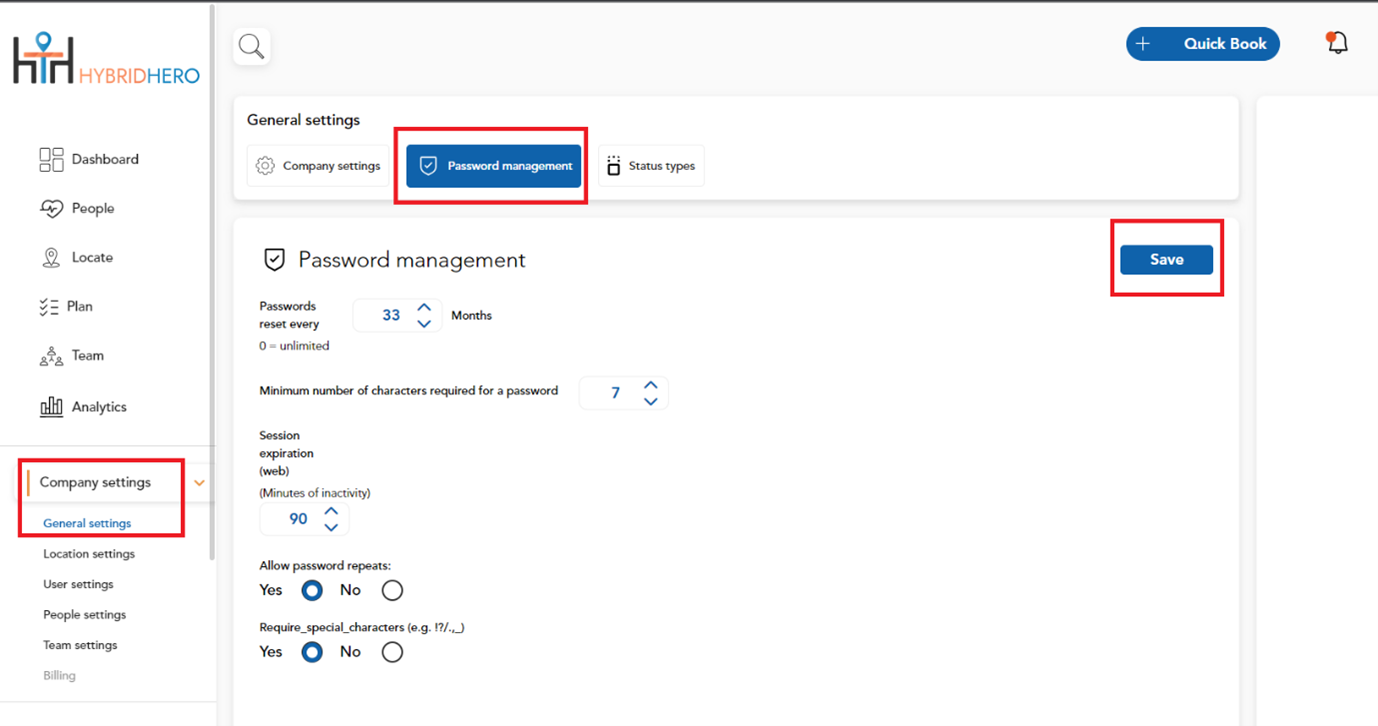Decrease session expiration minutes

331,527
